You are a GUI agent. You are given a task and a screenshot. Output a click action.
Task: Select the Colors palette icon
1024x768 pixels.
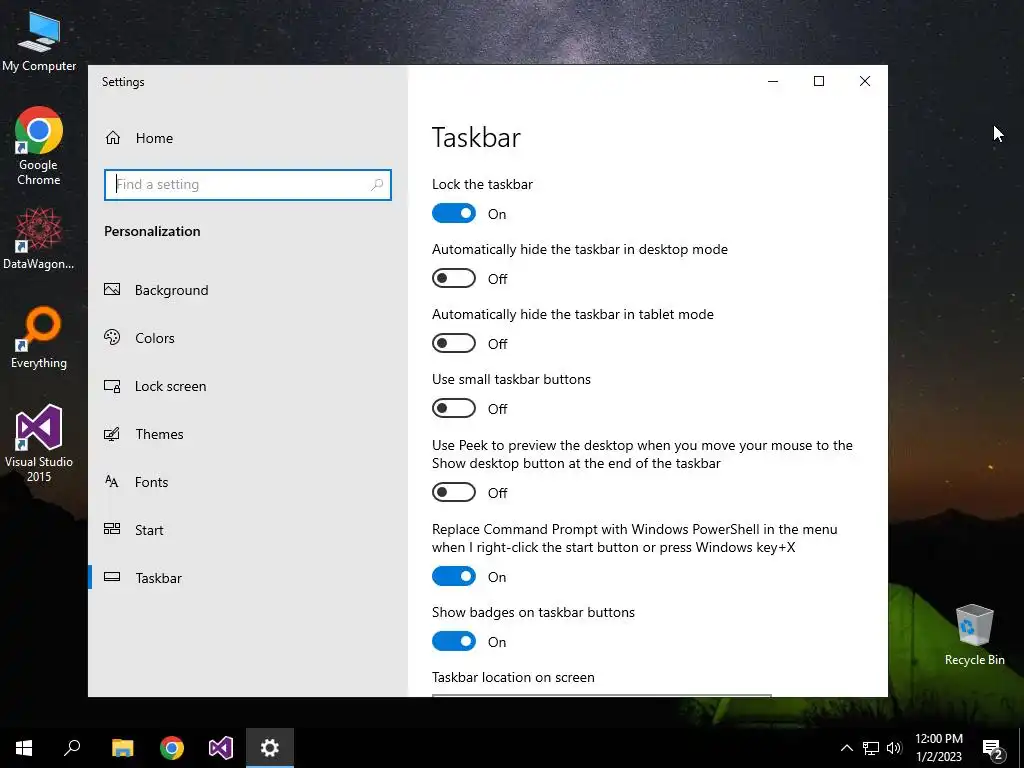tap(112, 338)
